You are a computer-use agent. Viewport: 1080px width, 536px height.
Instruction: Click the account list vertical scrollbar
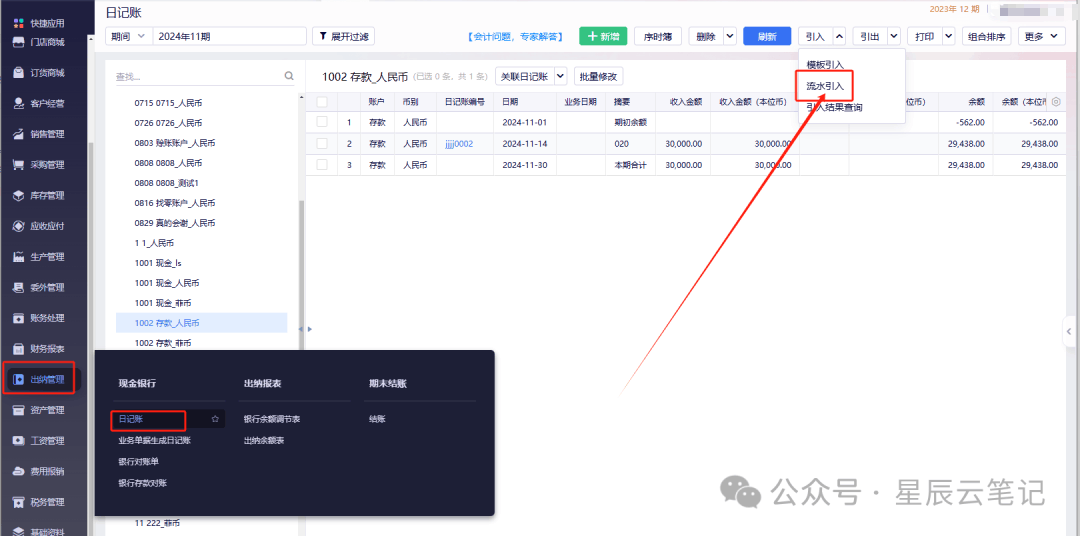[x=301, y=260]
